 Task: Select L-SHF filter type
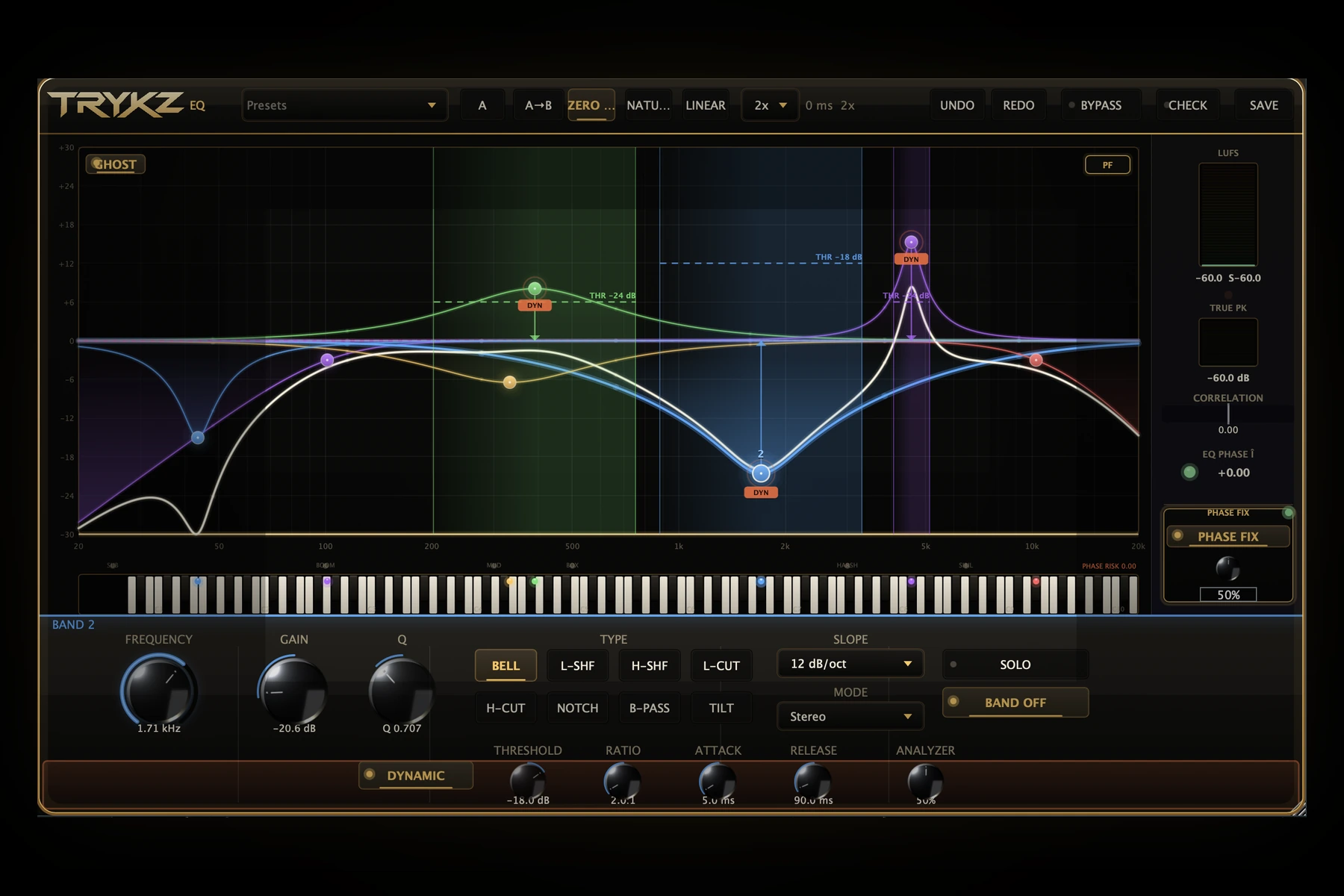(x=577, y=665)
